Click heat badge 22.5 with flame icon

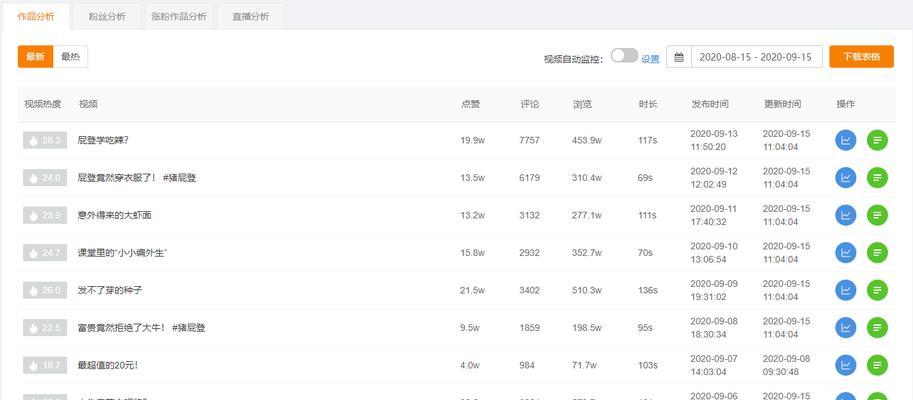(x=45, y=328)
